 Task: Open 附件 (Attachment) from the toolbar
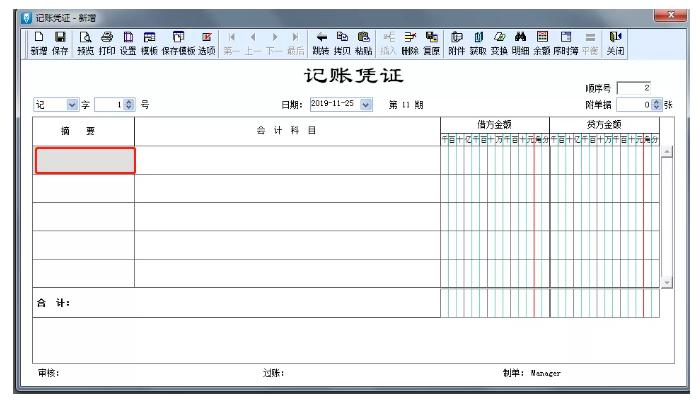457,43
